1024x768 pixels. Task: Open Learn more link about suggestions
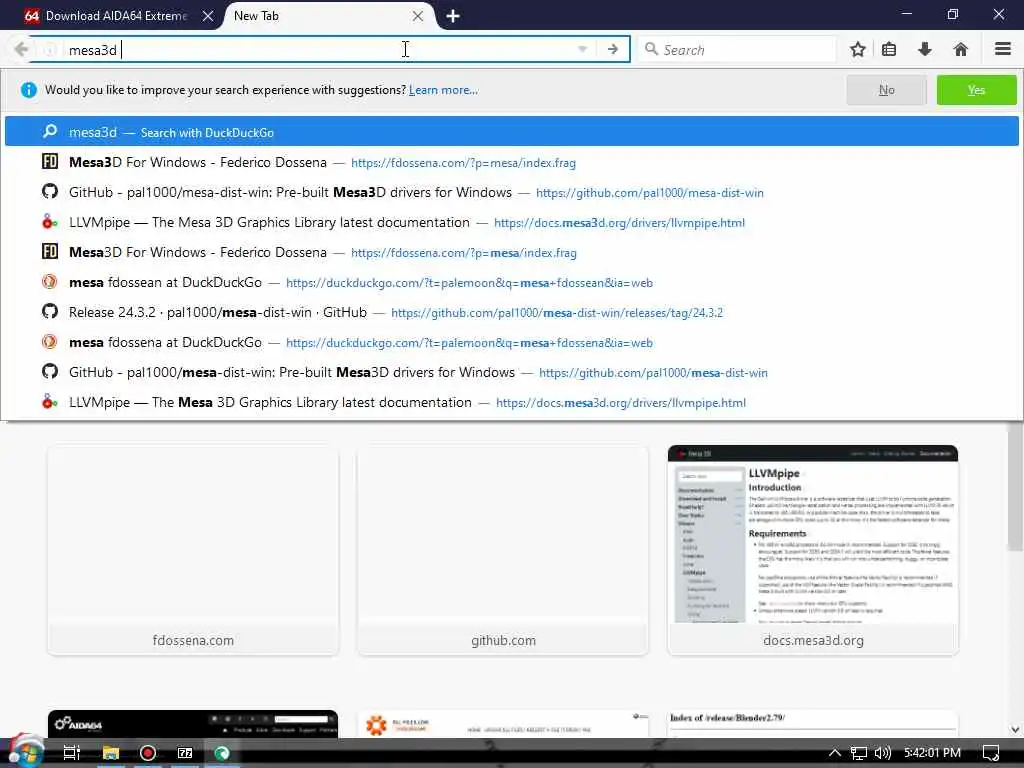[443, 90]
